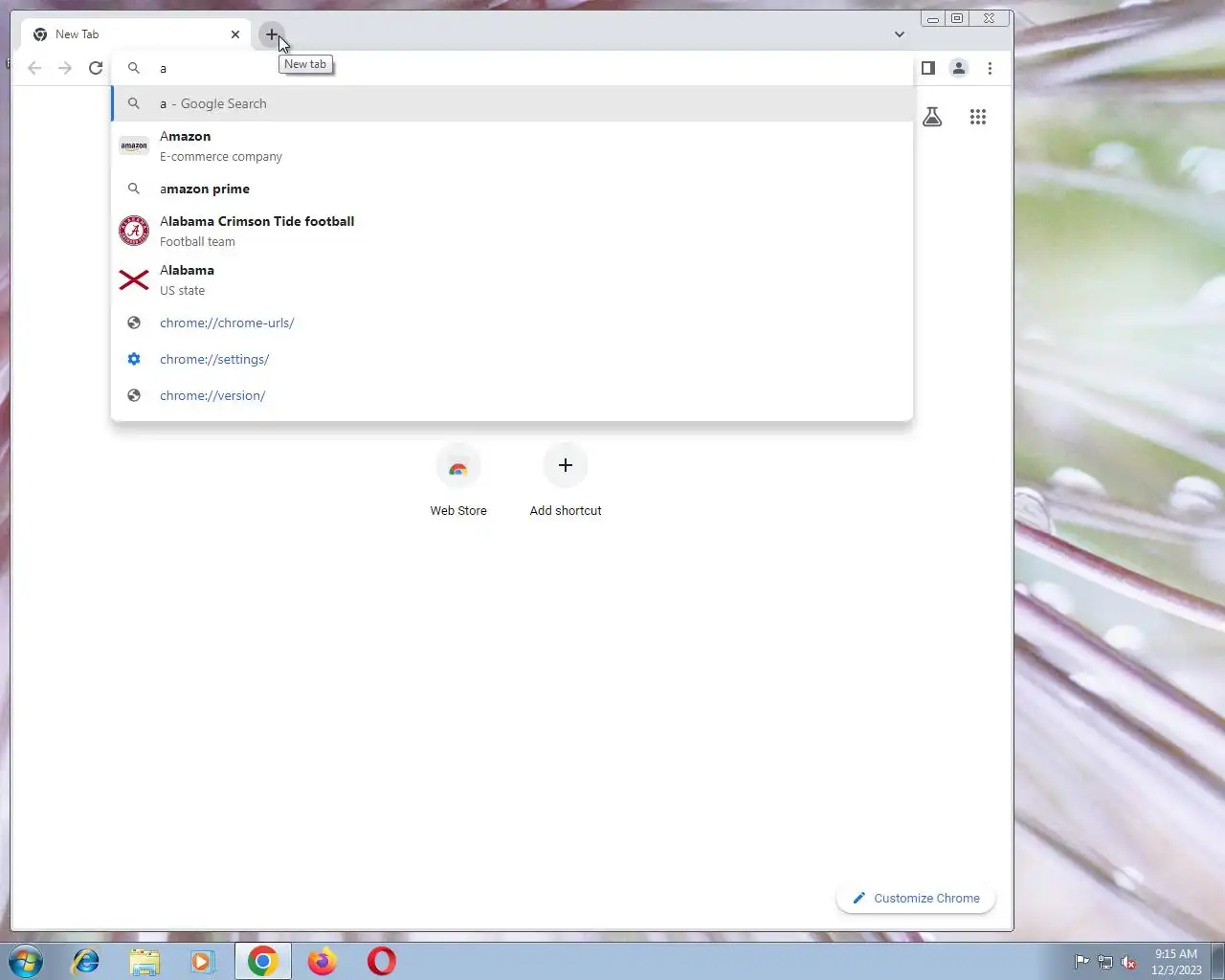1225x980 pixels.
Task: Click the Alabama state flag icon
Action: (x=134, y=279)
